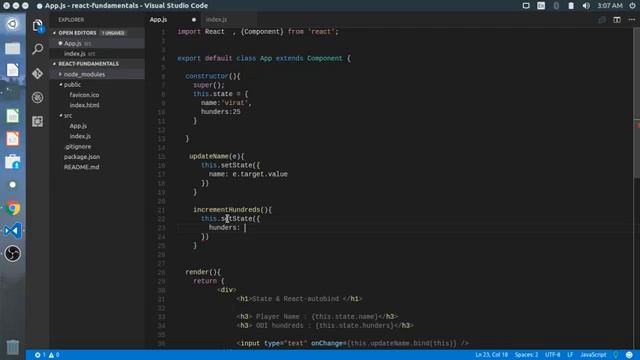Open the editor more actions menu

click(x=631, y=20)
